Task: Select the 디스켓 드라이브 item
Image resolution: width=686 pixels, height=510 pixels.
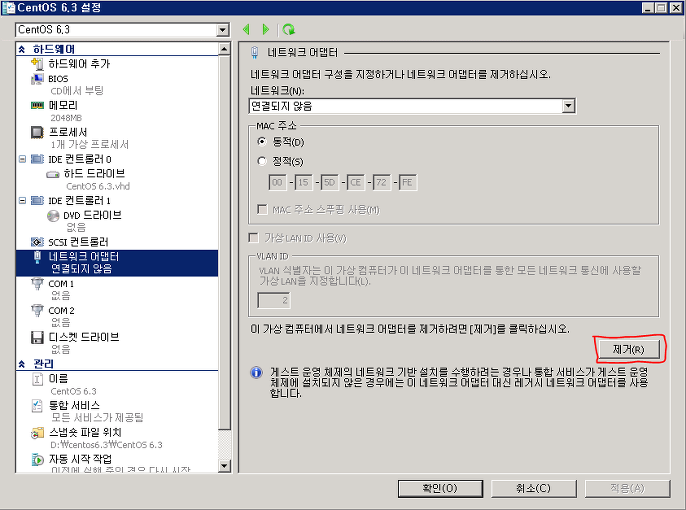Action: tap(84, 337)
